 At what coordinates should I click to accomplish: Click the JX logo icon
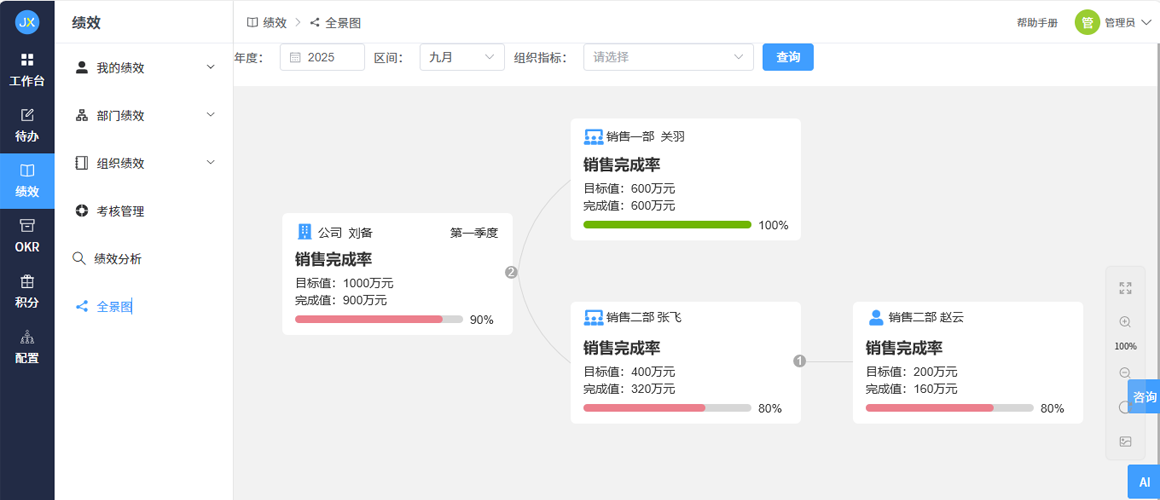(x=27, y=22)
